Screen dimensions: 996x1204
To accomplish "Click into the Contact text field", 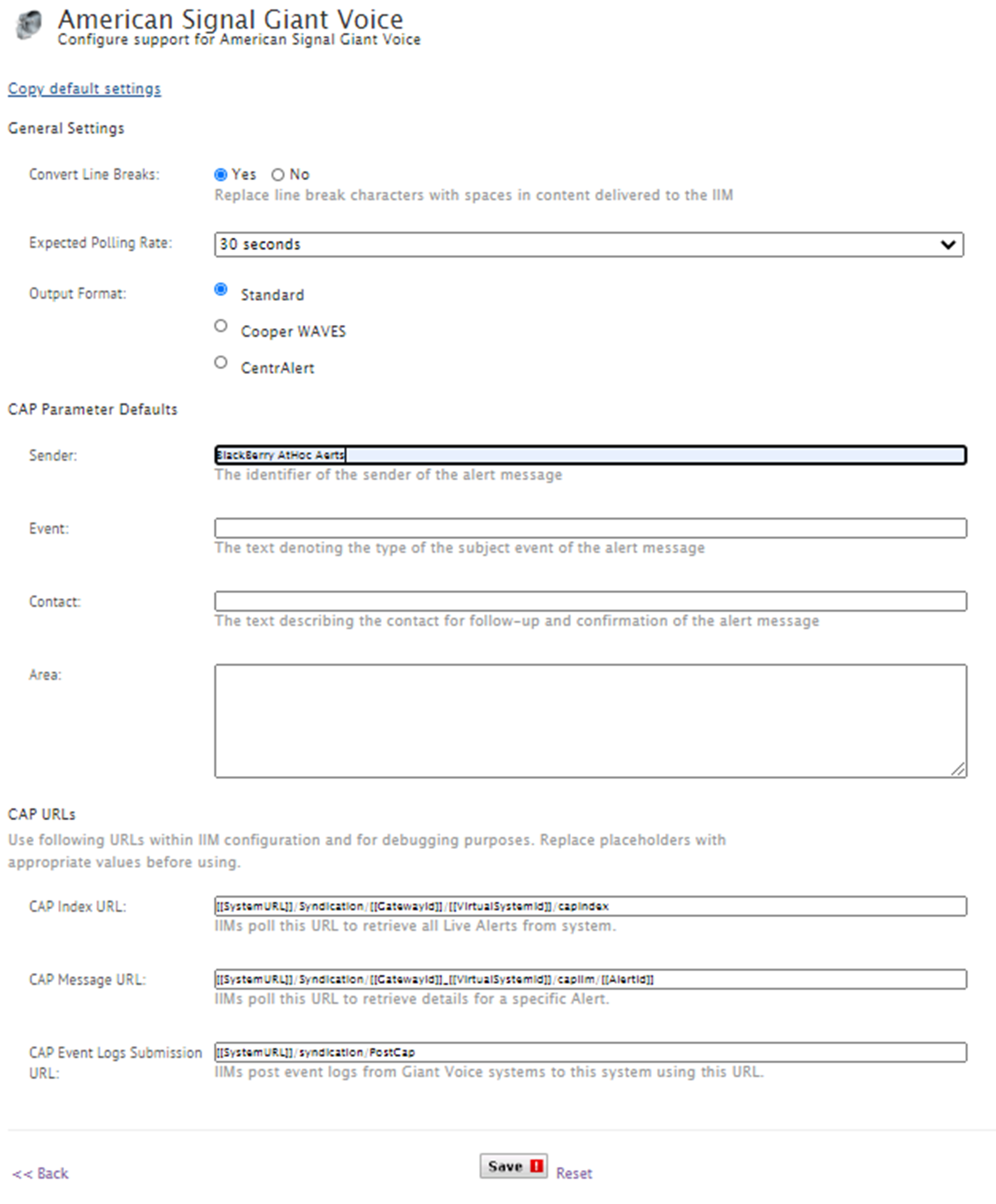I will pos(590,601).
